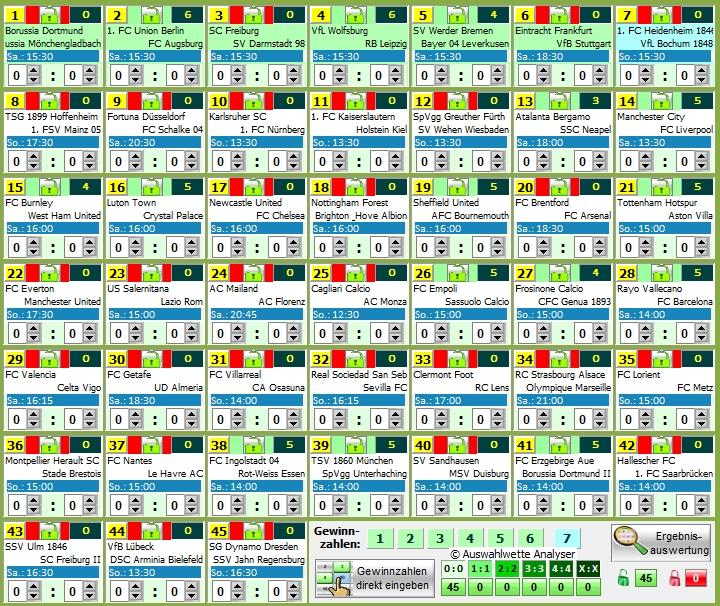Toggle the lock on match 2 Union Berlin
The width and height of the screenshot is (720, 606).
coord(151,16)
